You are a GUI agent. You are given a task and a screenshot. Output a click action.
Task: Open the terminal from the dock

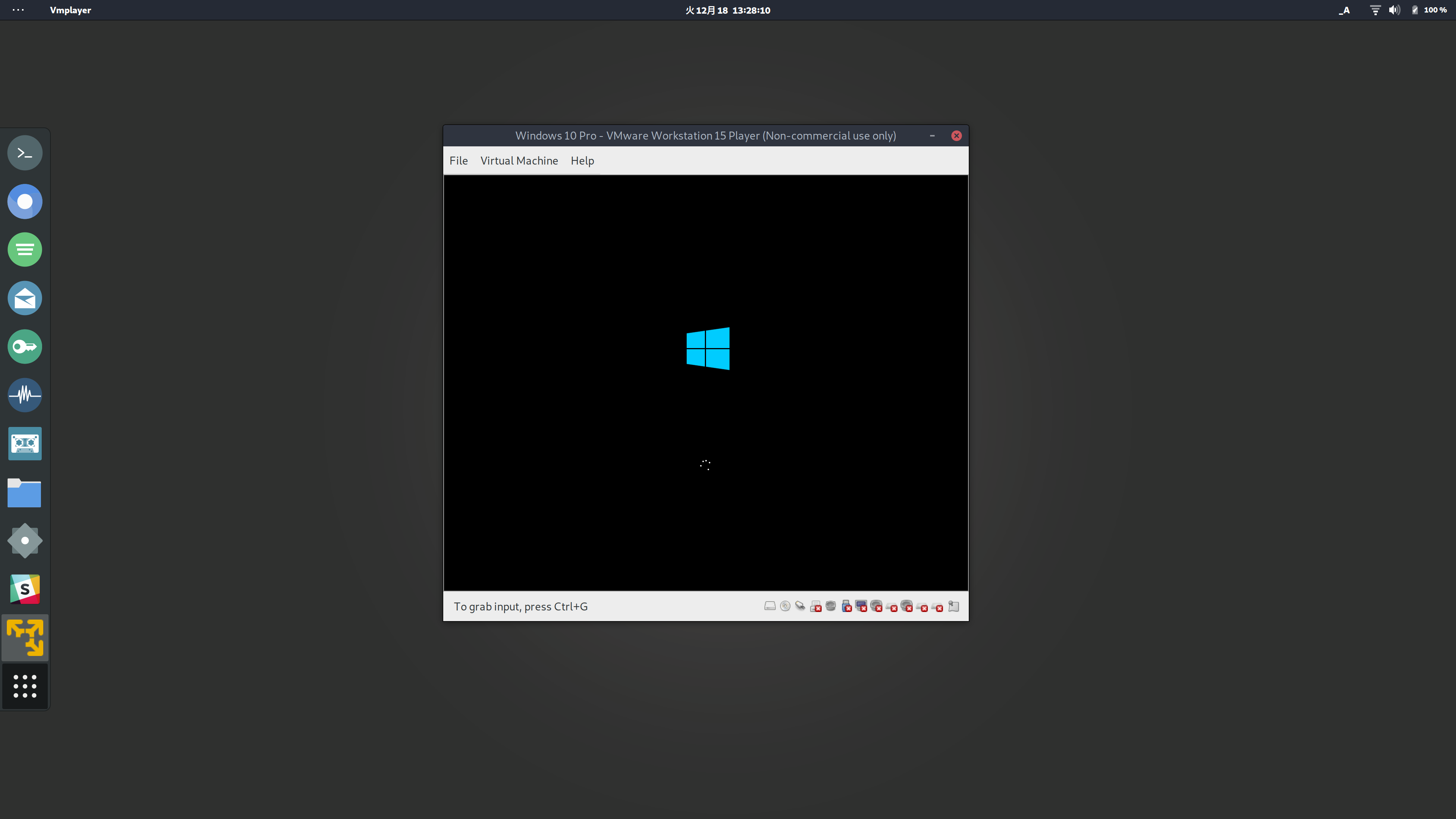coord(25,152)
